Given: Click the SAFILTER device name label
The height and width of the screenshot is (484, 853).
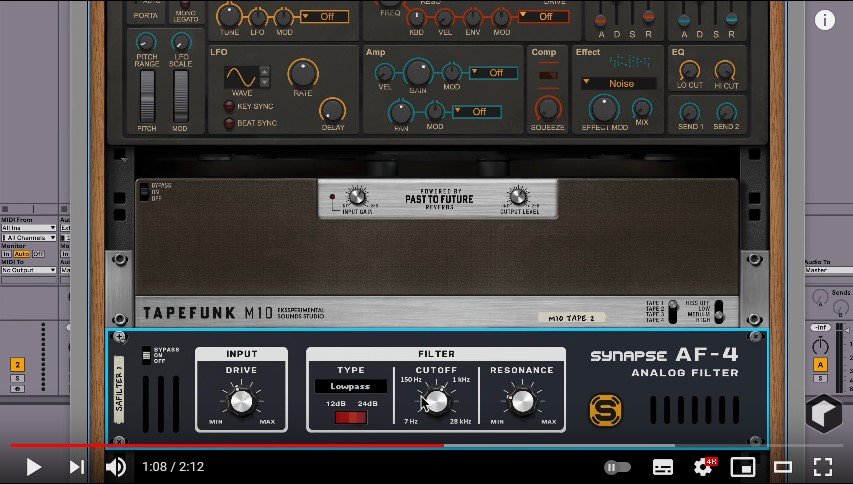Looking at the screenshot, I should point(119,389).
